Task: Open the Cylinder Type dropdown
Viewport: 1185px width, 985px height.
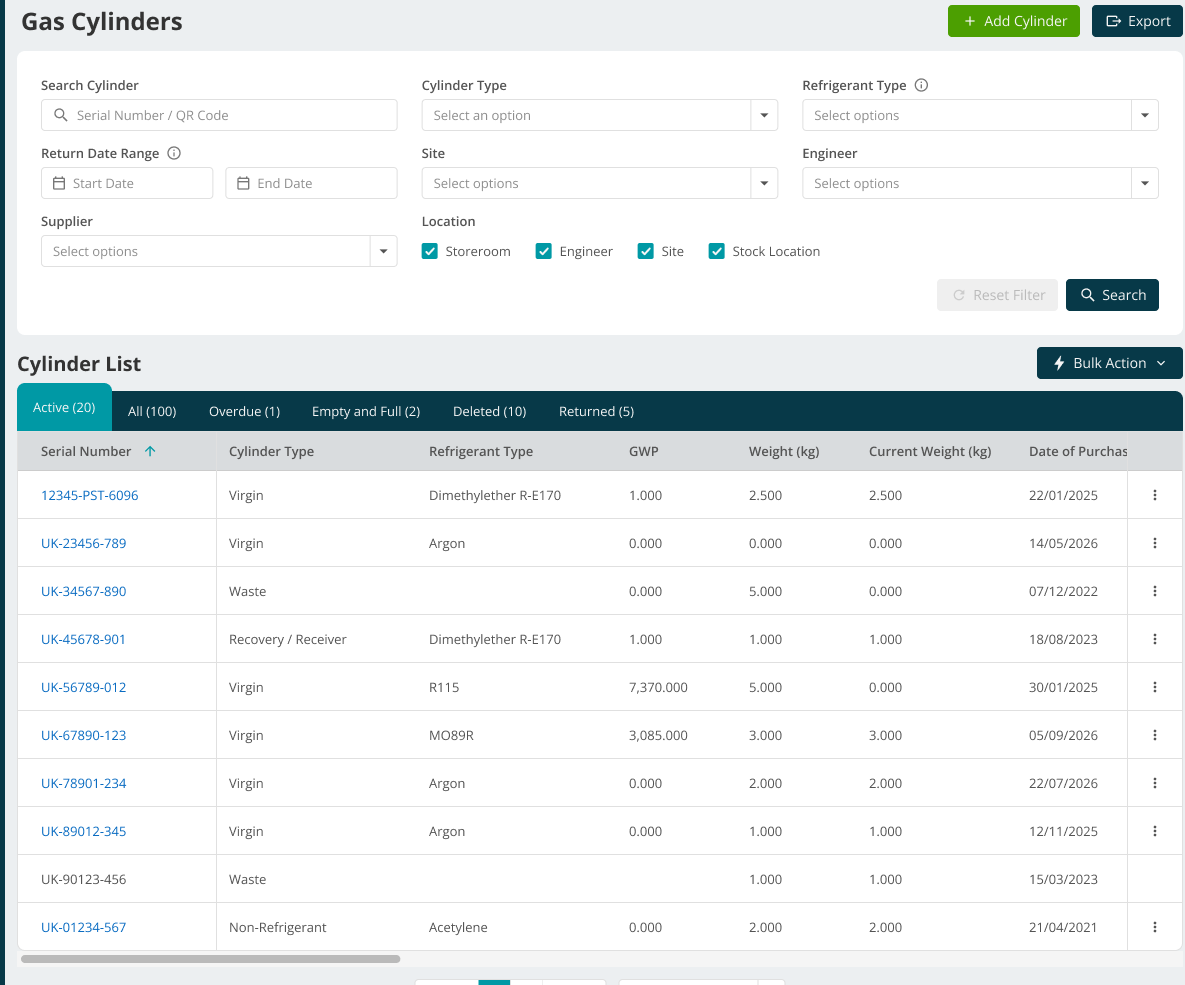Action: point(599,115)
